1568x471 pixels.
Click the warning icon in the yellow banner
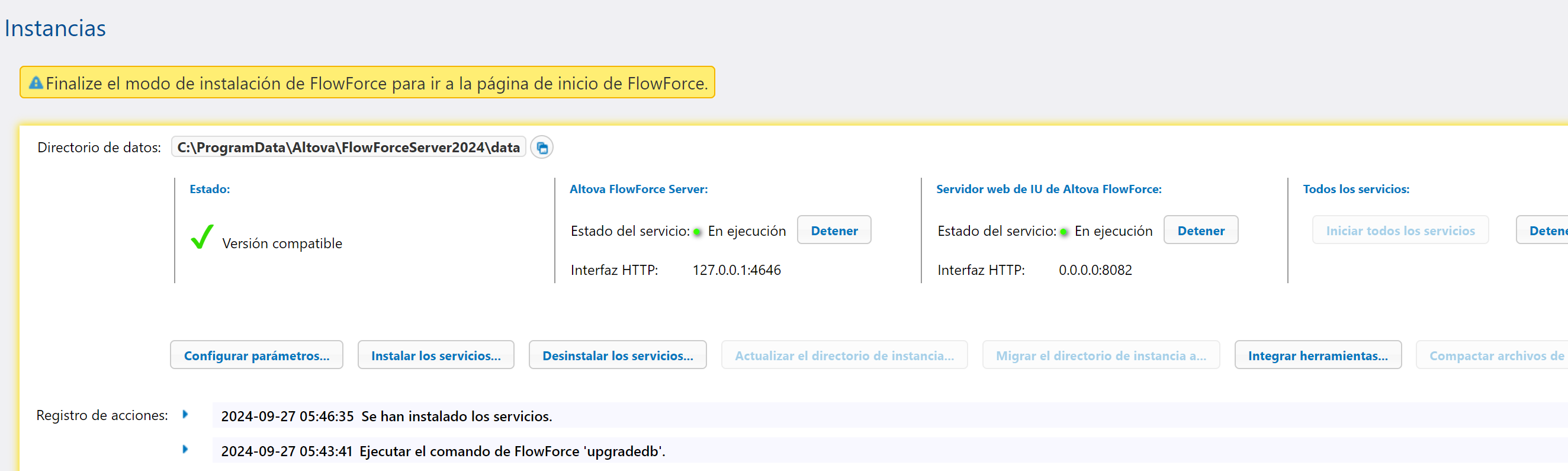tap(36, 83)
